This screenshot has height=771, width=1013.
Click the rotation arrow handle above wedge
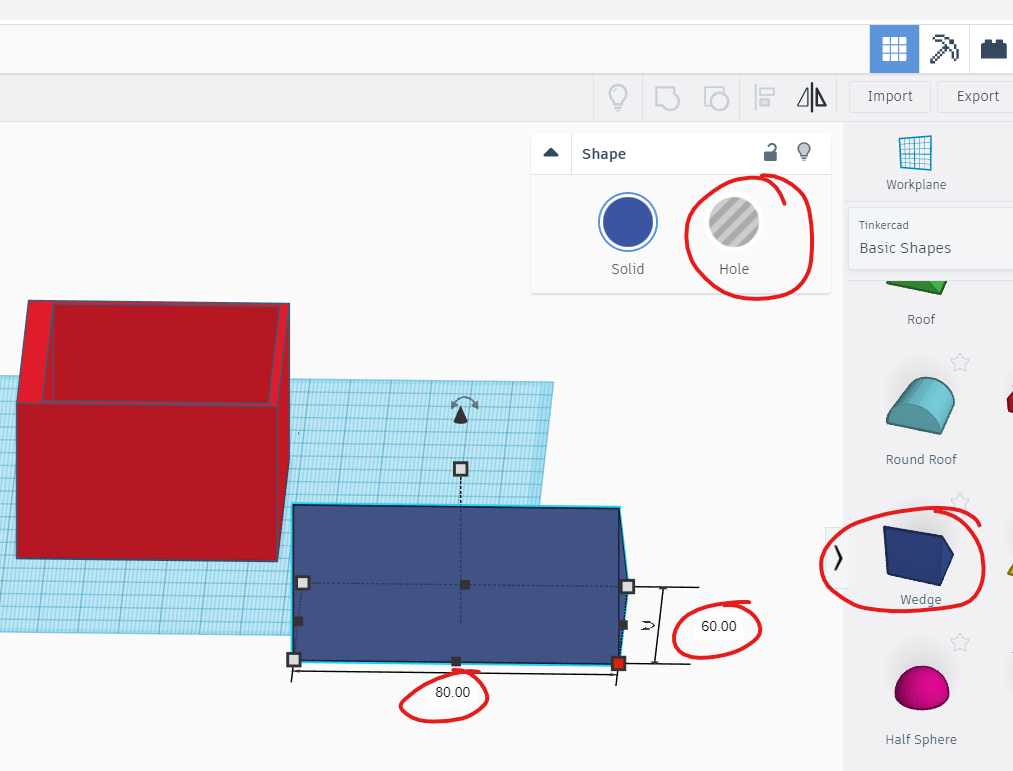[x=465, y=403]
